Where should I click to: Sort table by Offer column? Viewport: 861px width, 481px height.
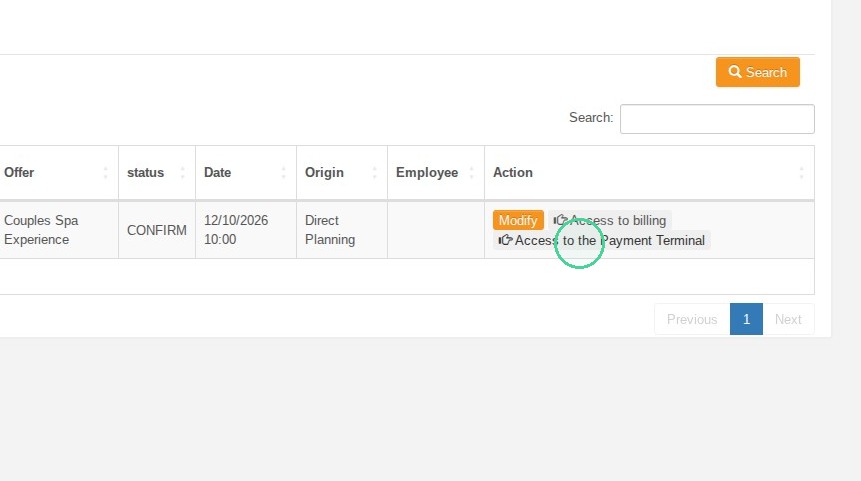point(59,172)
